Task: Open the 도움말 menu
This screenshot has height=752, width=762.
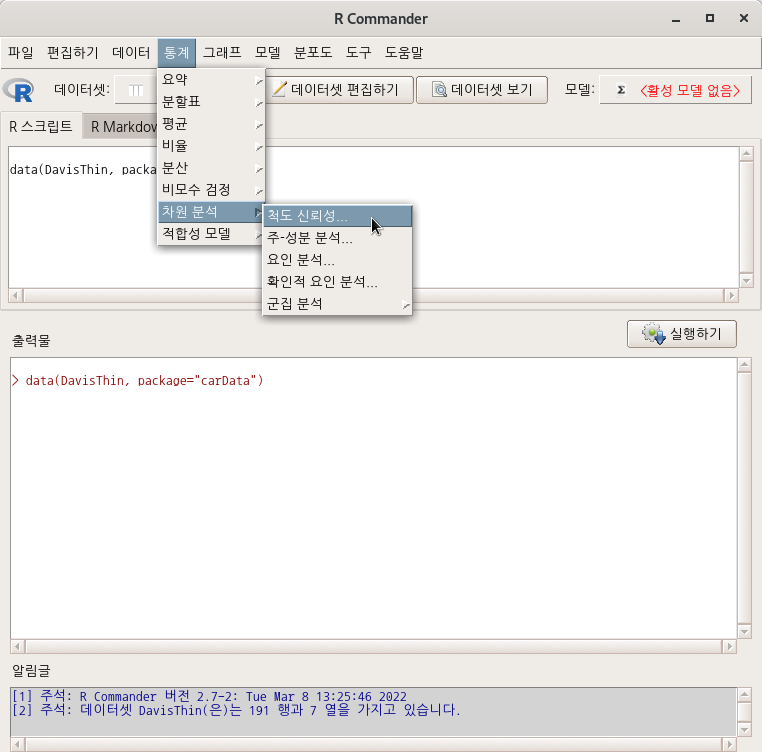Action: coord(404,52)
